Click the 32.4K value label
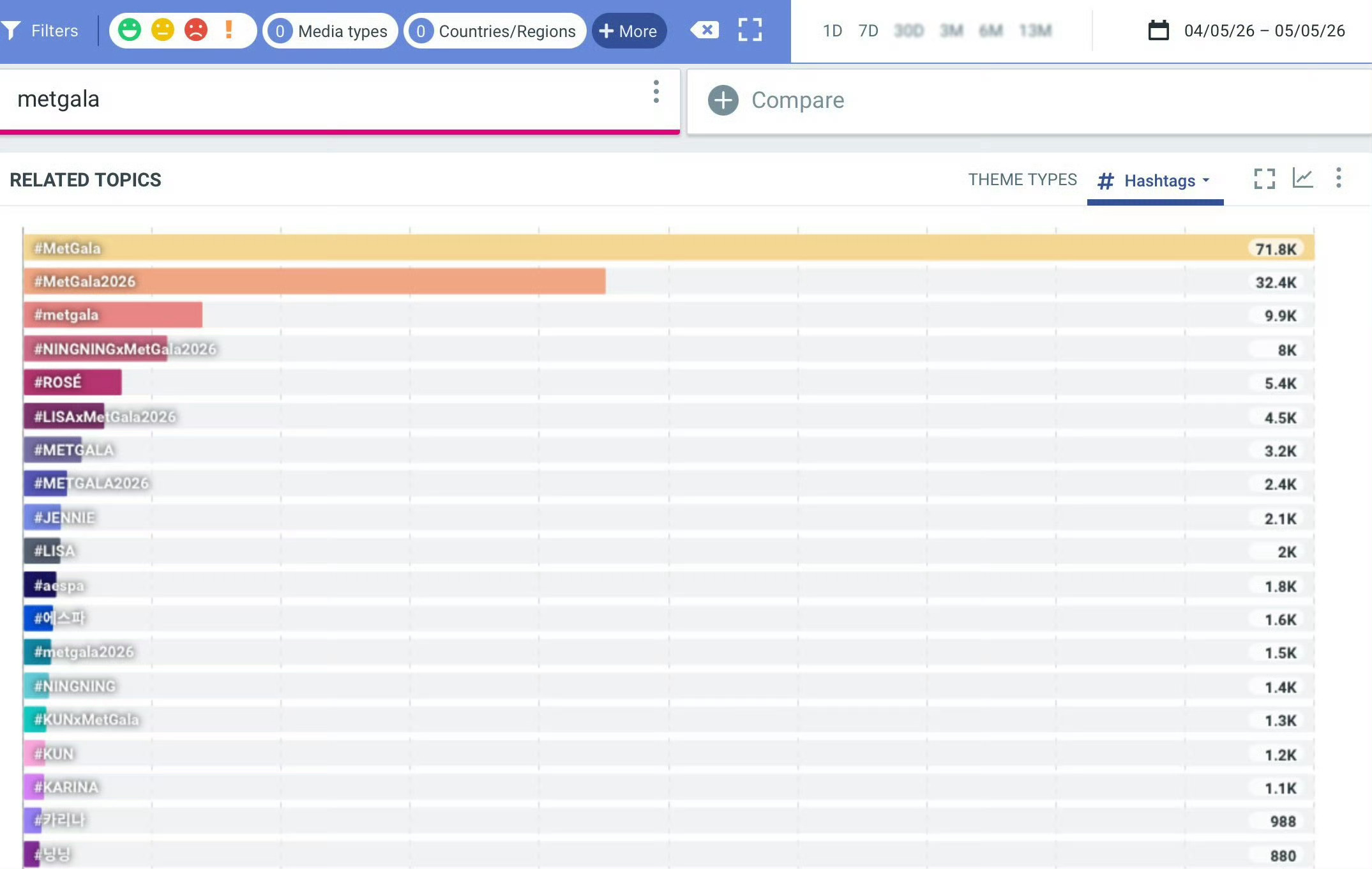 pos(1276,282)
